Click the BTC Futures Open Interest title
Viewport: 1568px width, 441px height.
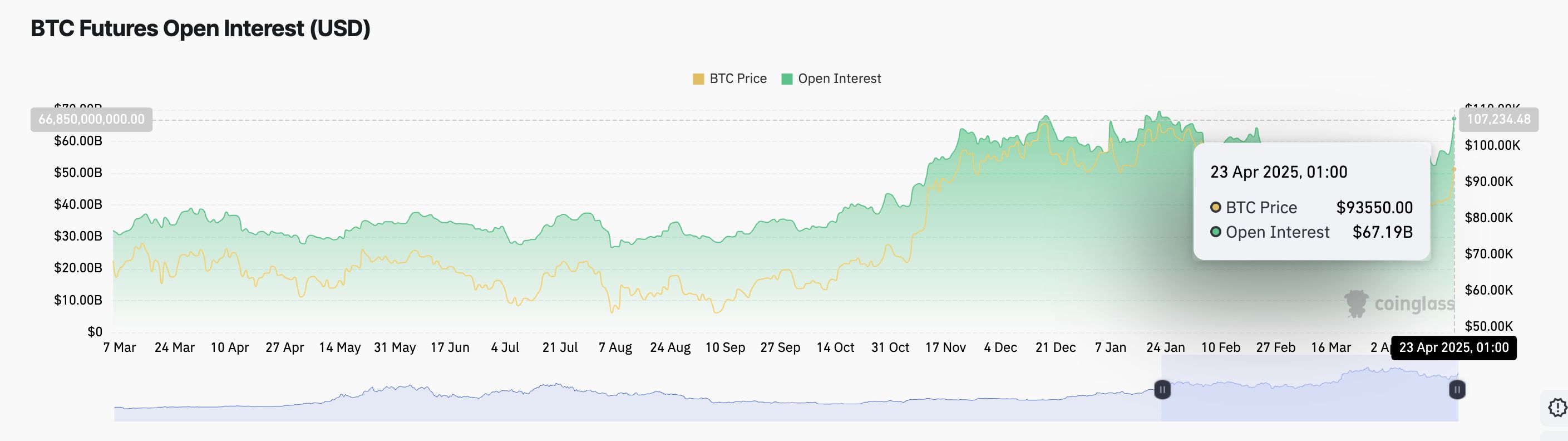pyautogui.click(x=200, y=28)
